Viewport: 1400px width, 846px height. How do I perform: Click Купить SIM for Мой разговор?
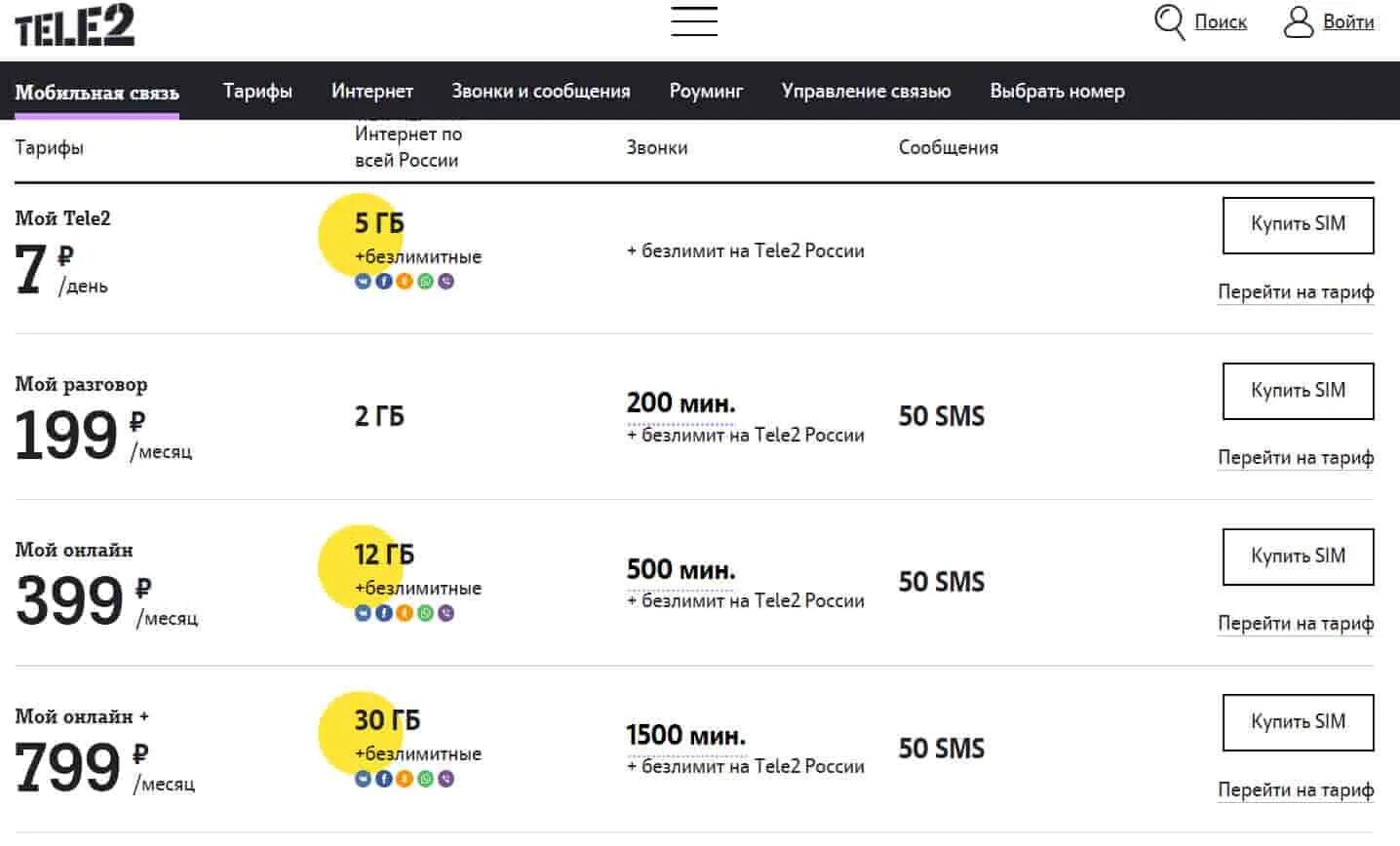[x=1298, y=390]
